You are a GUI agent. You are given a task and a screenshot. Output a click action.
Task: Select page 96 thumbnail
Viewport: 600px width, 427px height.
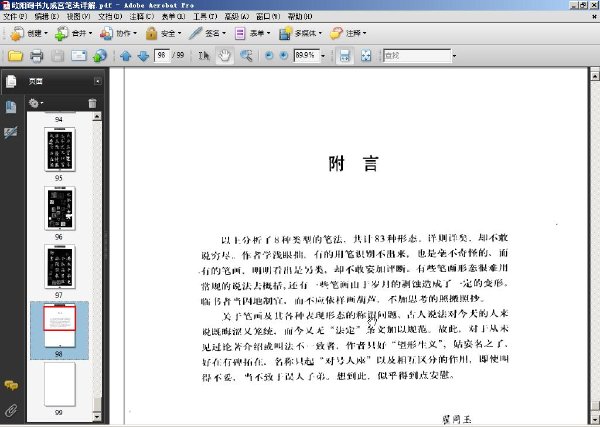tap(60, 209)
